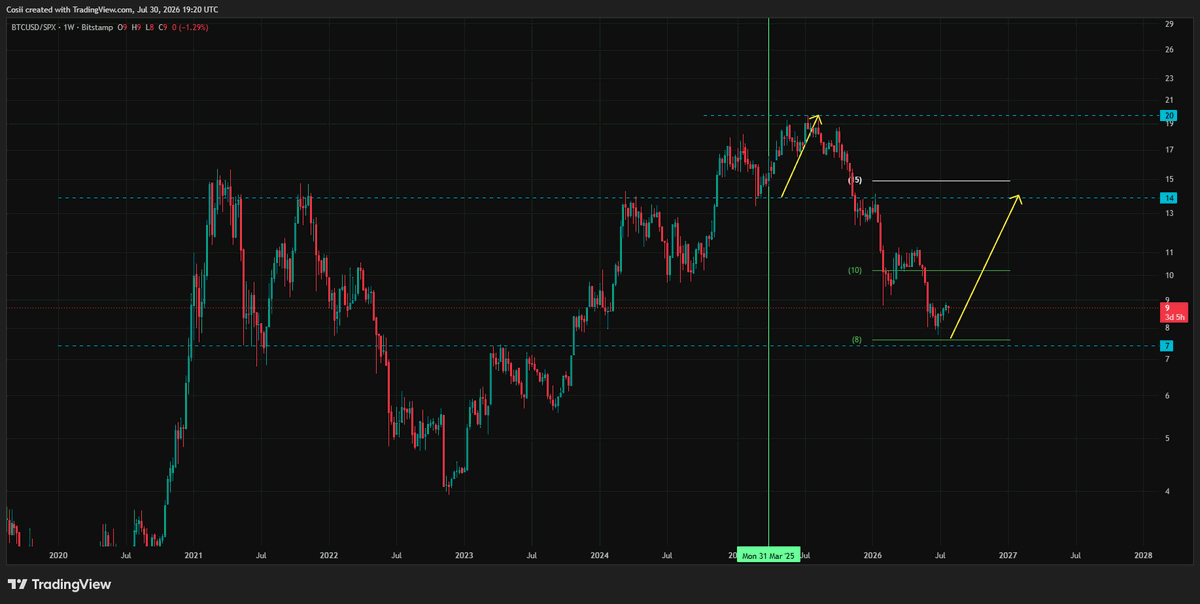Click the 2020 label on the time axis

pyautogui.click(x=58, y=555)
